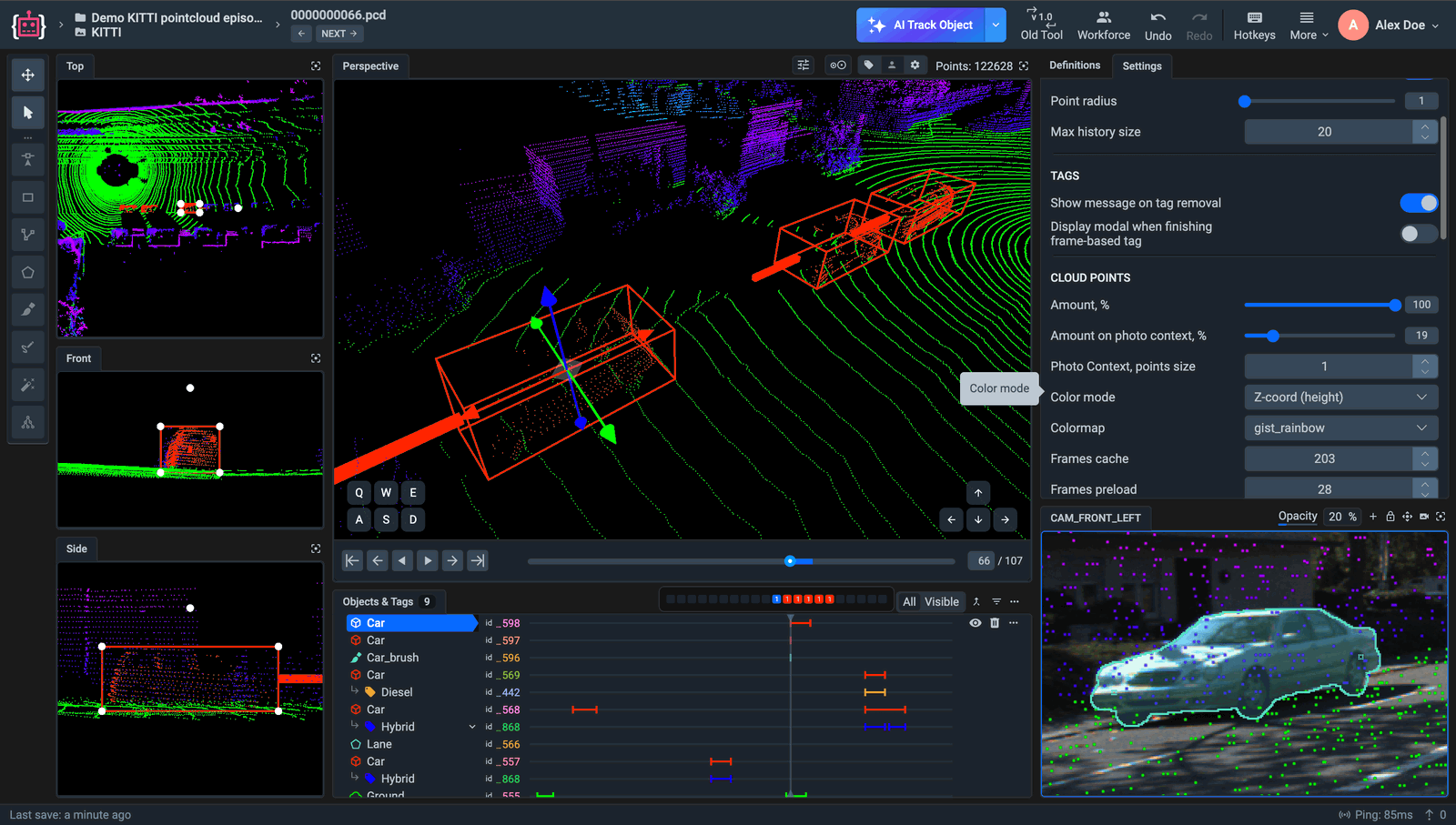The height and width of the screenshot is (825, 1456).
Task: Maximize the Front view panel
Action: click(316, 358)
